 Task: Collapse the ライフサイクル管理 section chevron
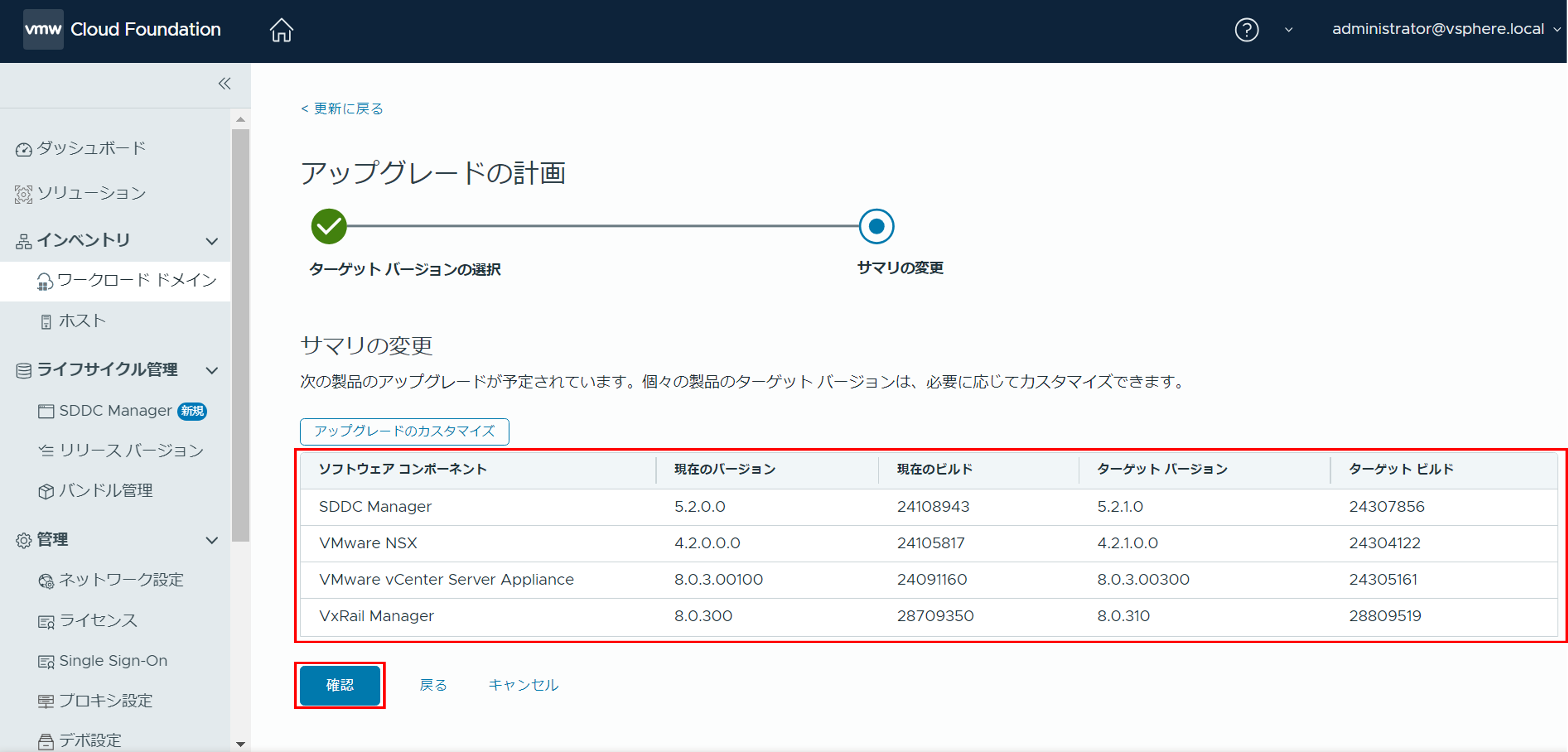tap(212, 370)
